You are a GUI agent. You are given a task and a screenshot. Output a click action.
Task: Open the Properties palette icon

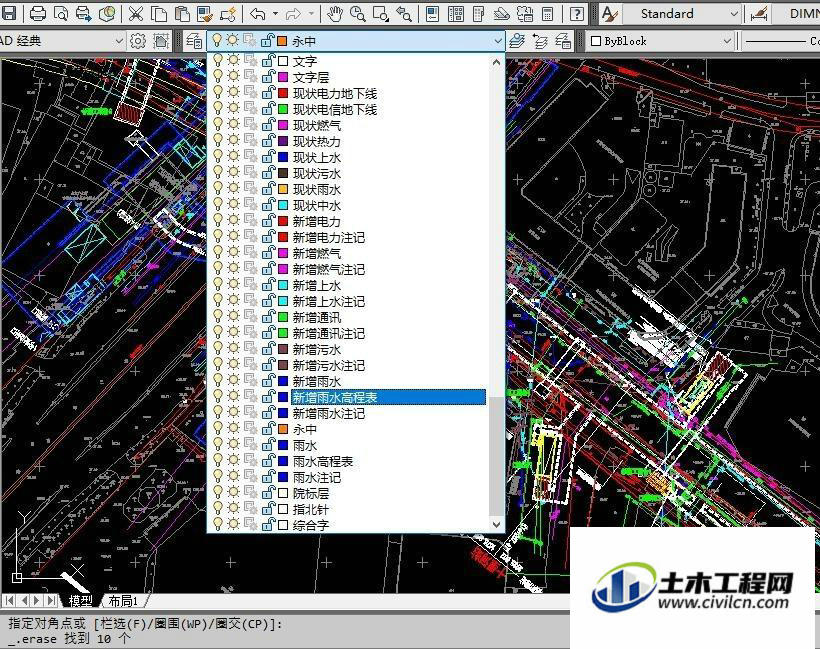coord(432,13)
